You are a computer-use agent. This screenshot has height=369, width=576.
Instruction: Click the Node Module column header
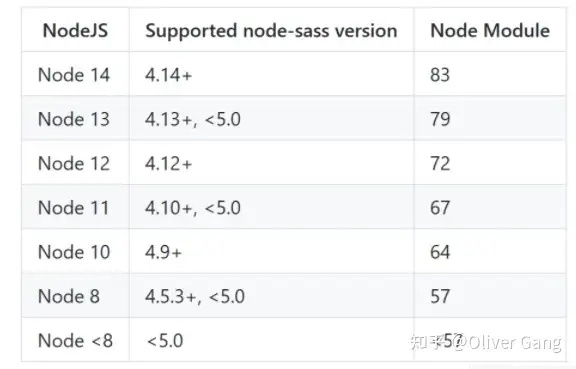tap(490, 30)
